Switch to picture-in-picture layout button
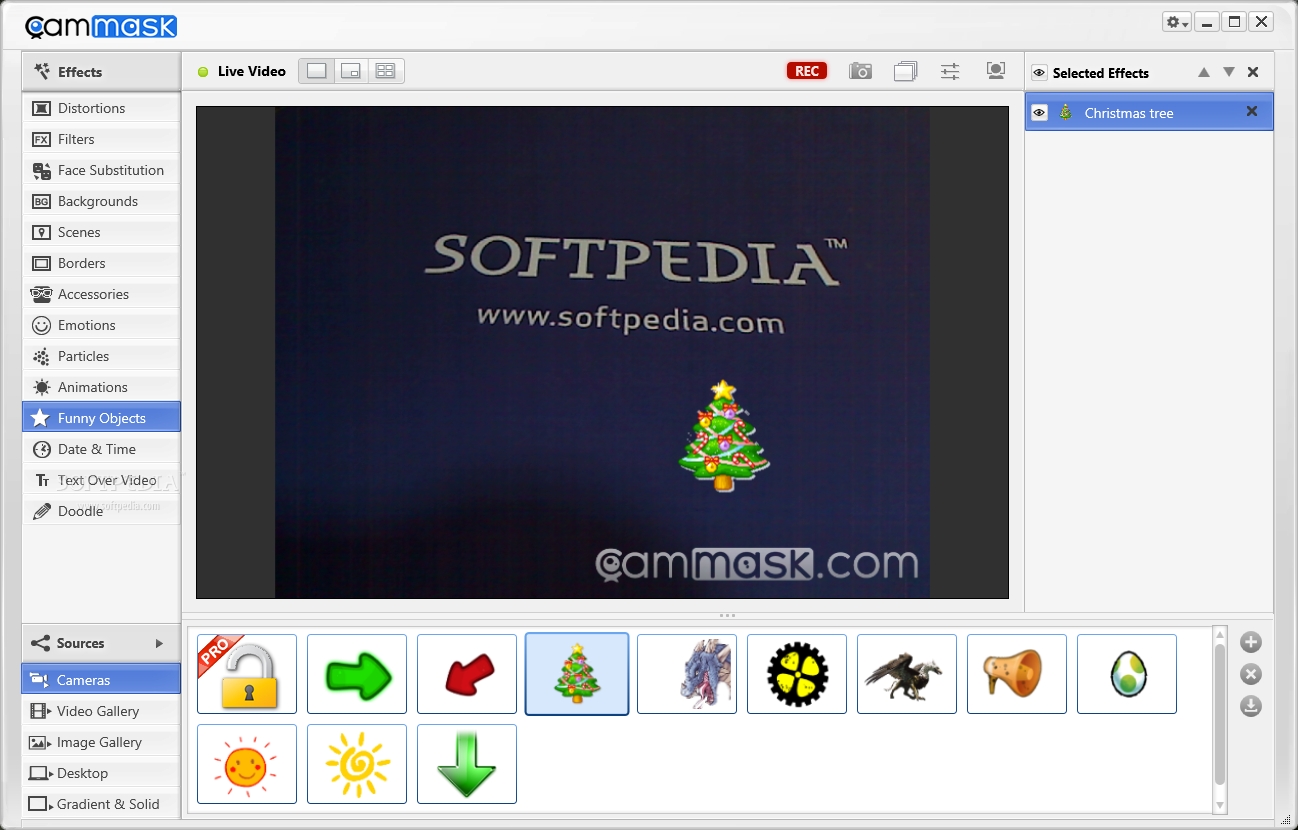This screenshot has height=830, width=1298. [350, 71]
